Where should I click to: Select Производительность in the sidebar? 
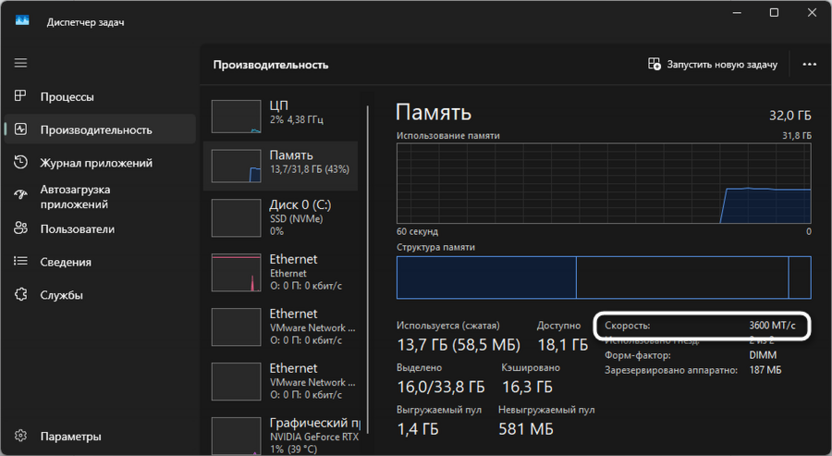[x=100, y=130]
